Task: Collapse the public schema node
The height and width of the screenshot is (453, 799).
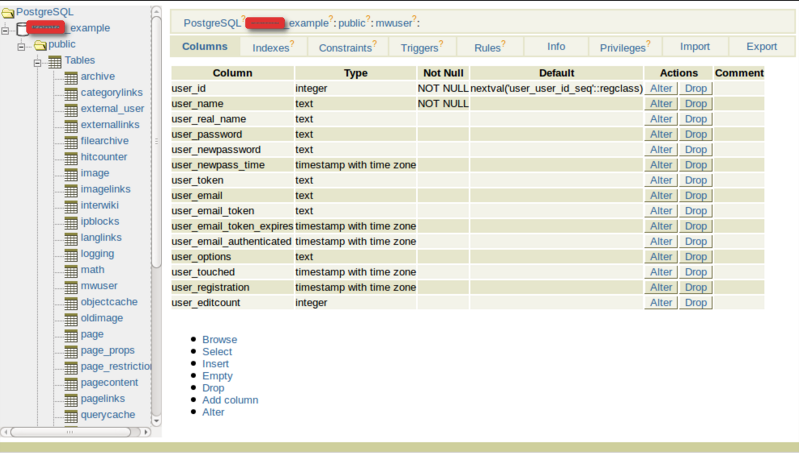Action: point(23,45)
